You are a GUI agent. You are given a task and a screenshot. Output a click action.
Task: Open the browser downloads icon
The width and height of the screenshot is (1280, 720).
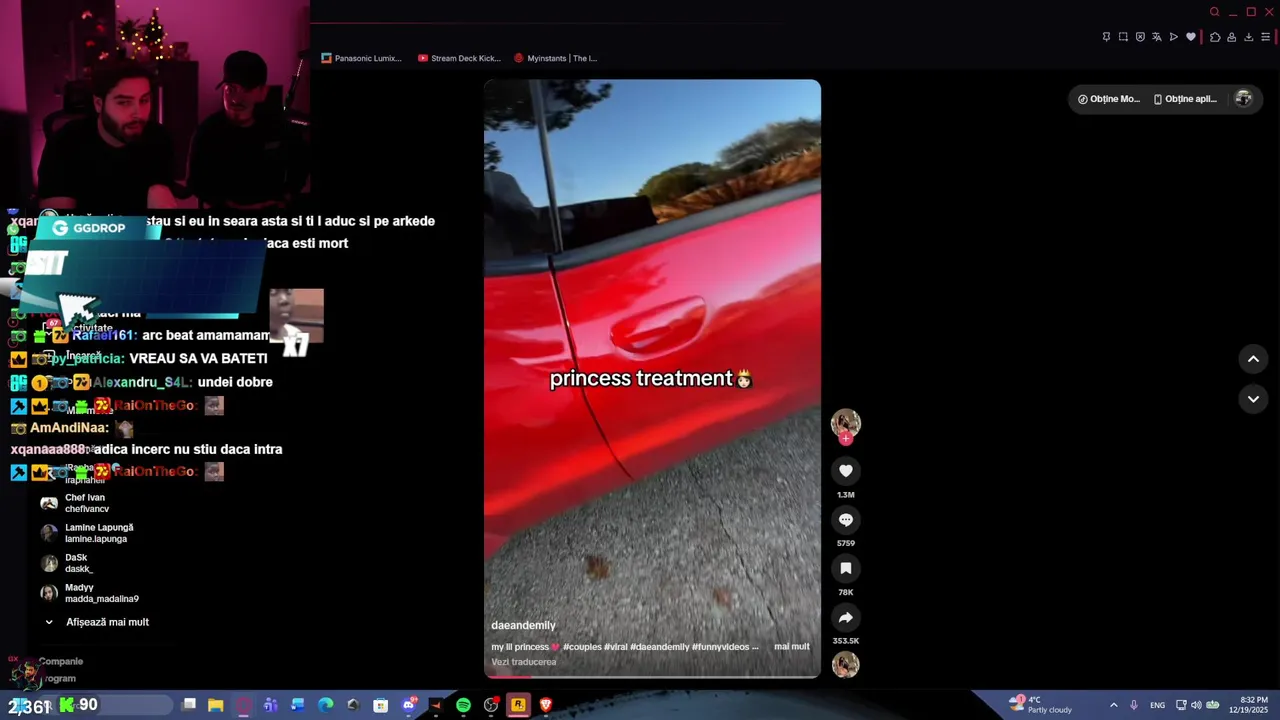coord(1248,37)
